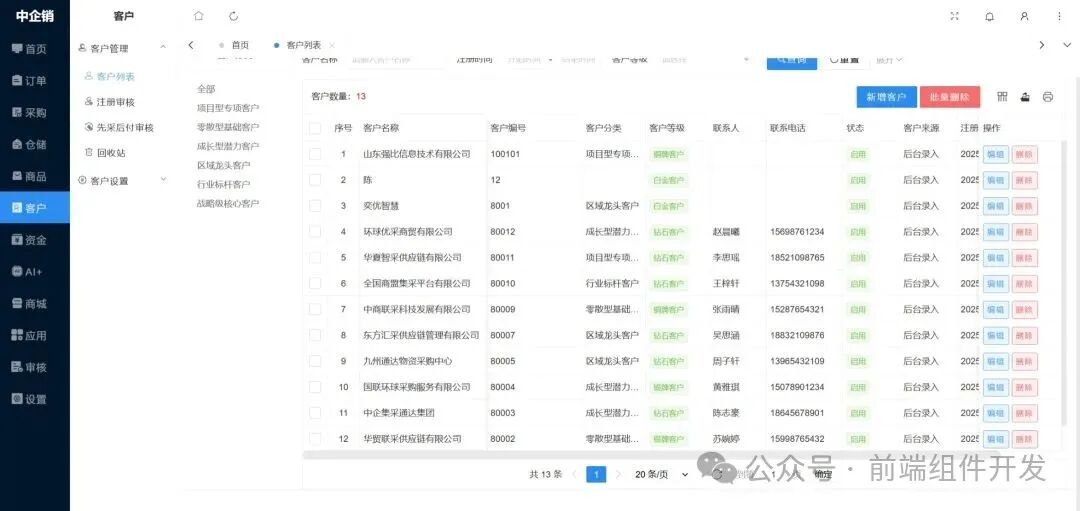The height and width of the screenshot is (511, 1080).
Task: Check the row for 山东强比信息技术有限公司
Action: [315, 154]
